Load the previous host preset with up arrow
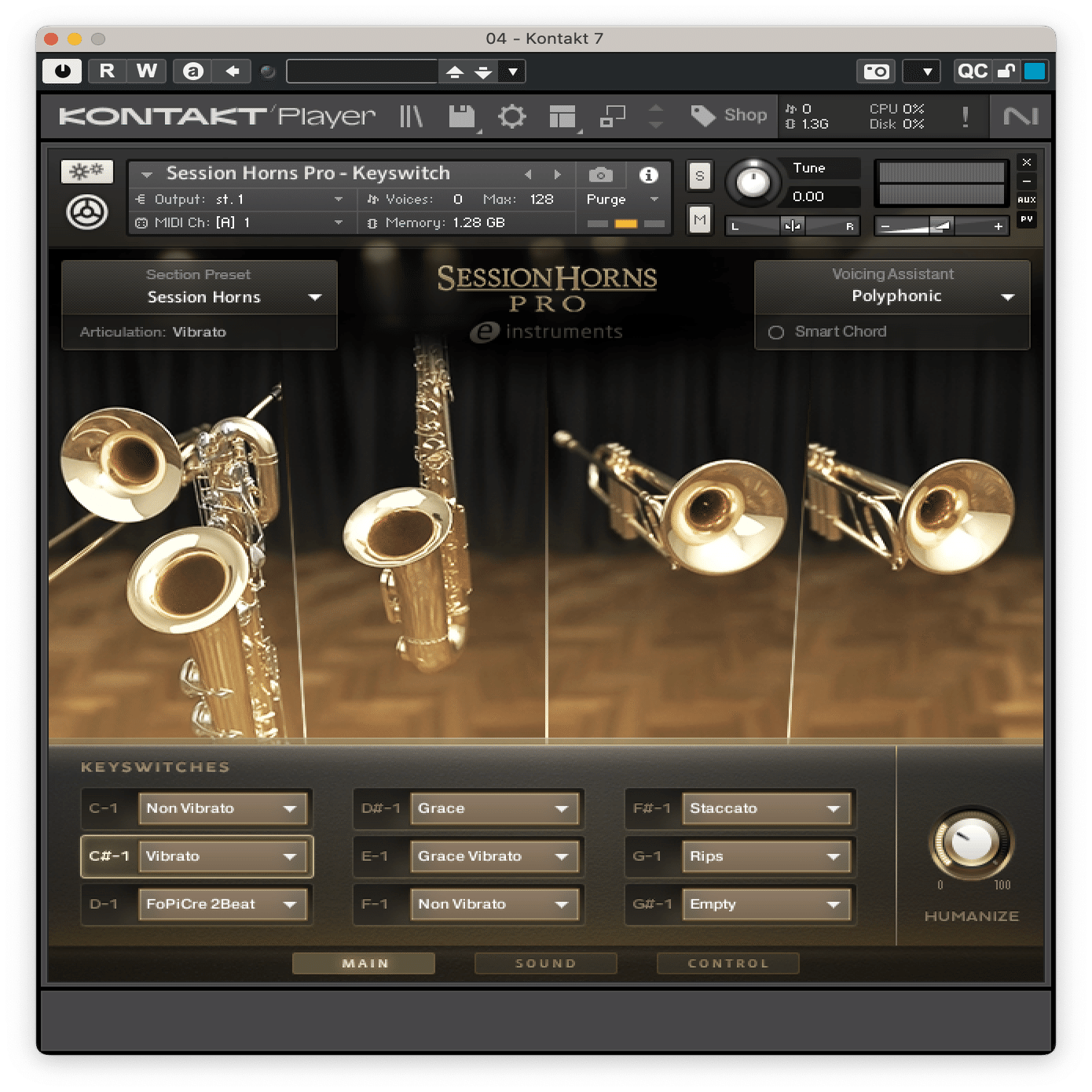 [x=455, y=71]
